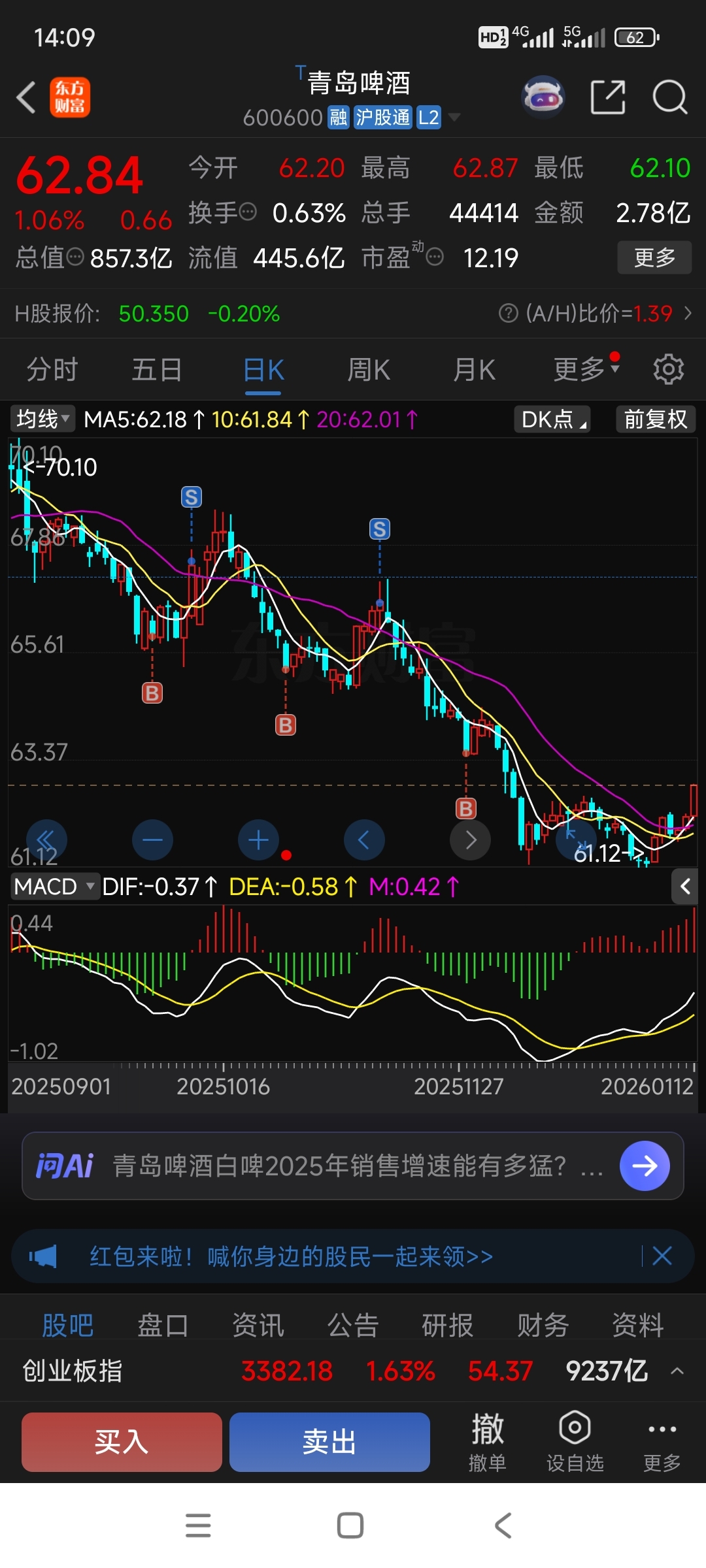Tap the current price 62.84
The image size is (706, 1568).
(80, 175)
